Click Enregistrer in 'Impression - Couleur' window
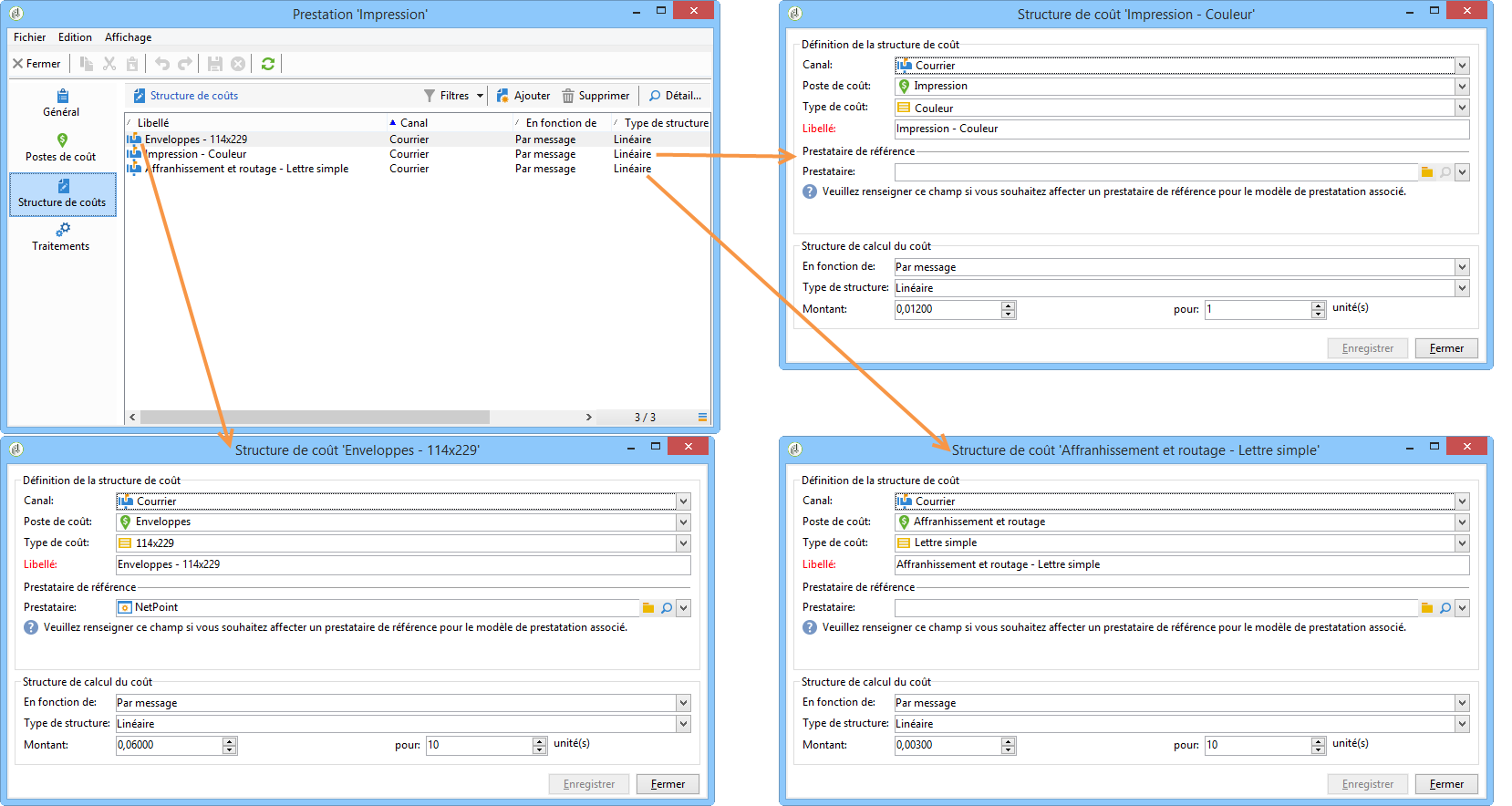The width and height of the screenshot is (1512, 806). point(1368,348)
